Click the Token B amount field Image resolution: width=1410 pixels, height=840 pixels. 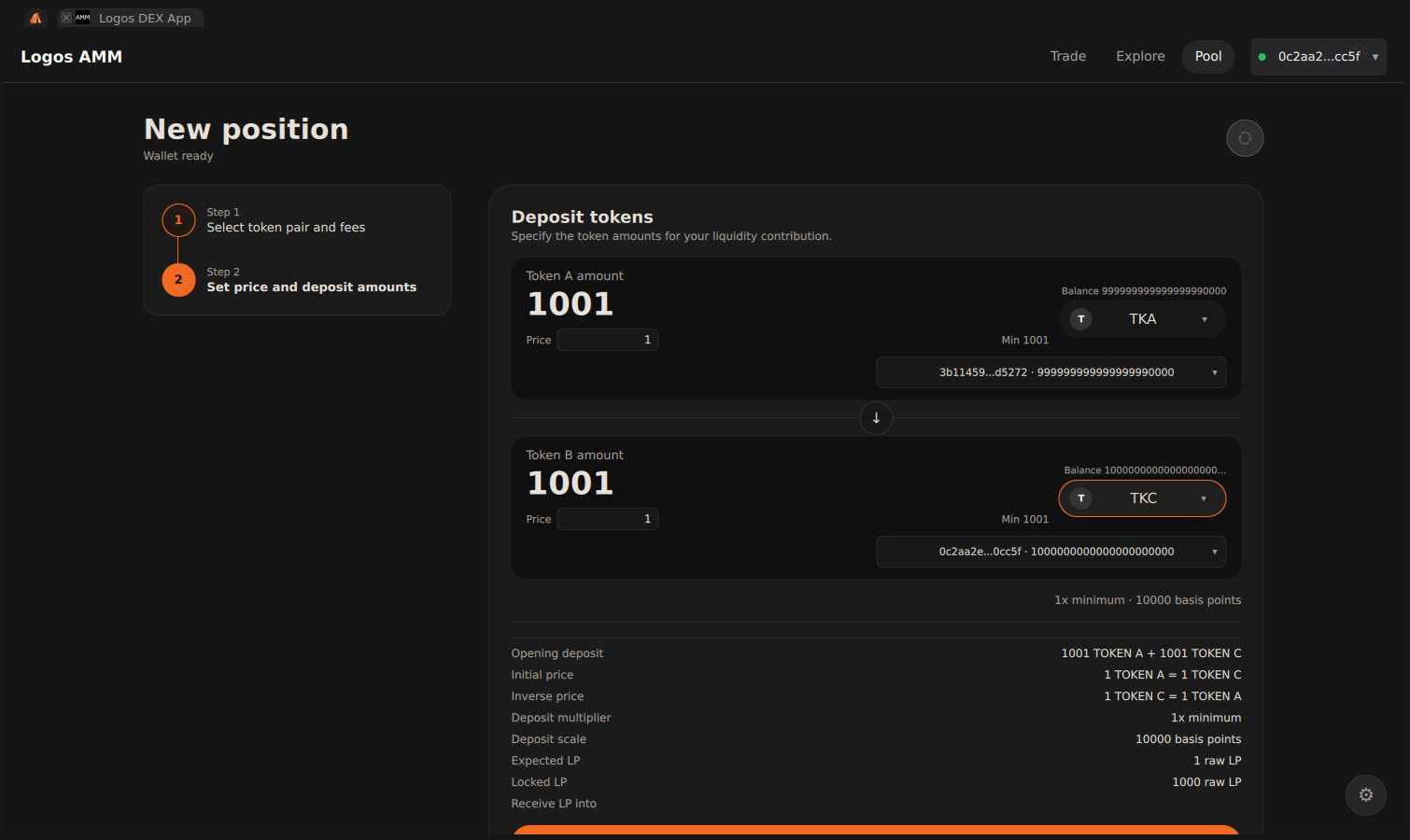coord(571,483)
